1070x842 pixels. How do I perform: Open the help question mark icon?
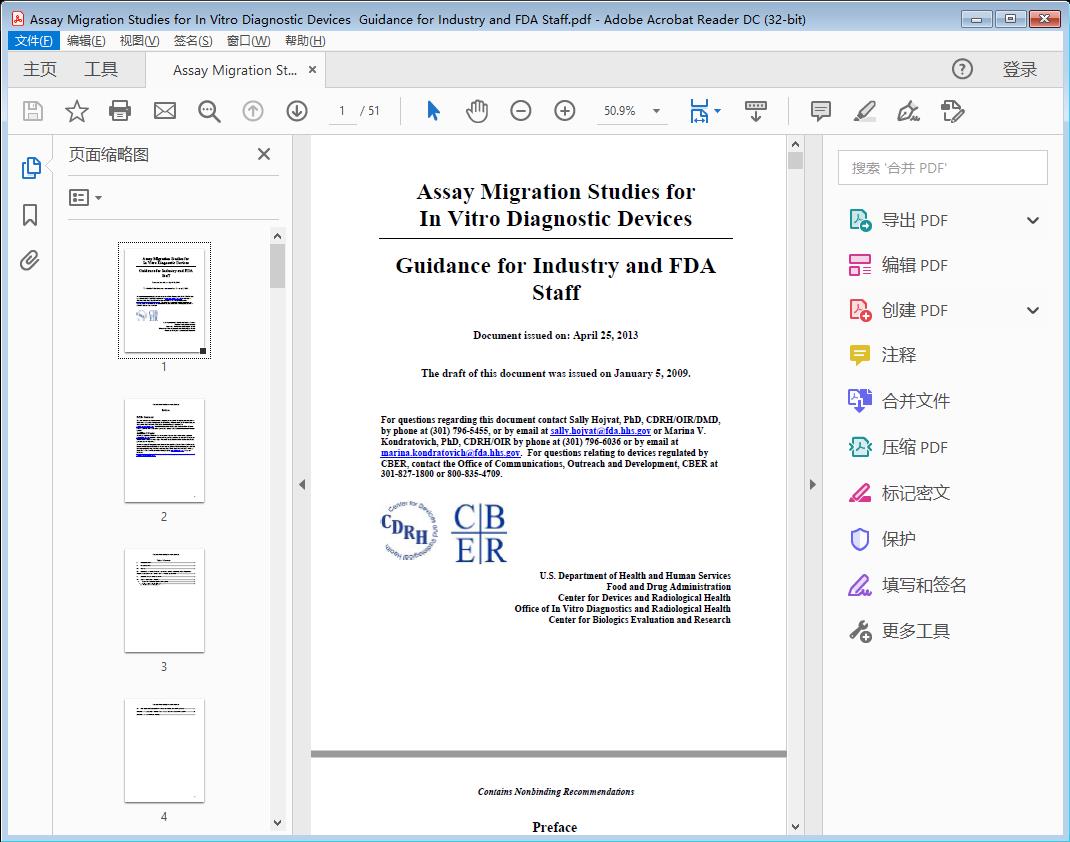[x=962, y=69]
